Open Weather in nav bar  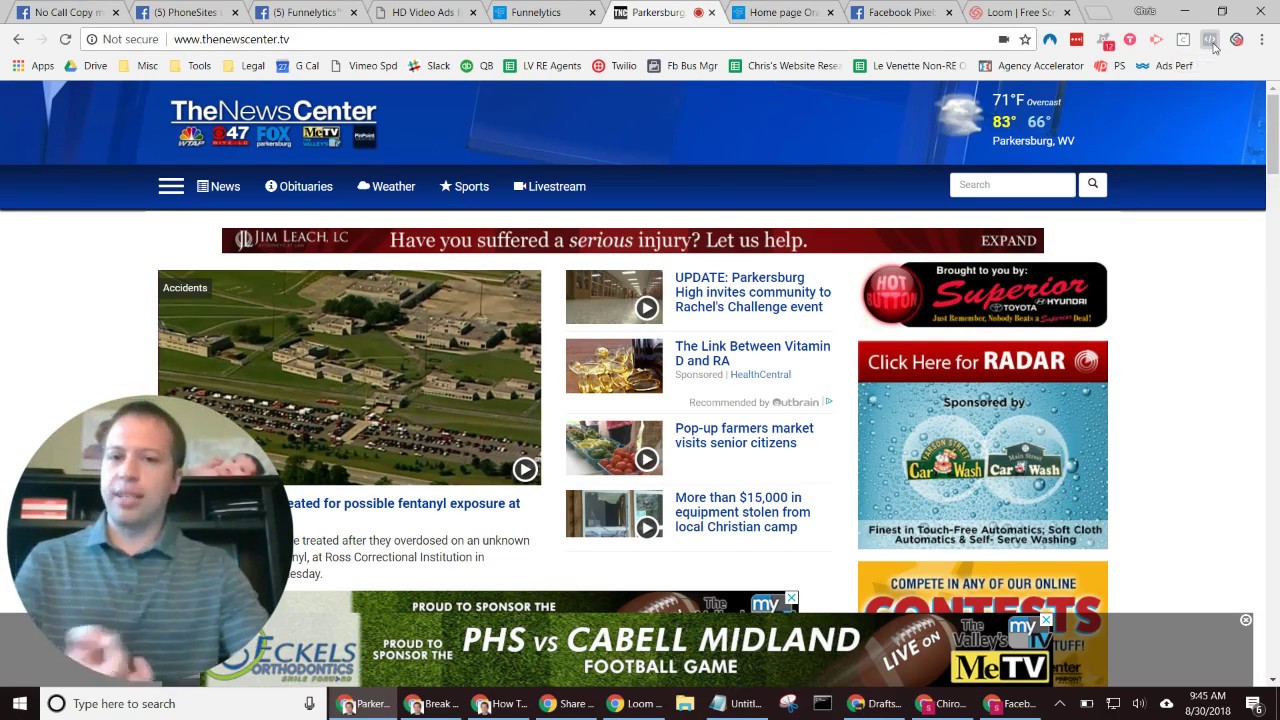coord(386,186)
